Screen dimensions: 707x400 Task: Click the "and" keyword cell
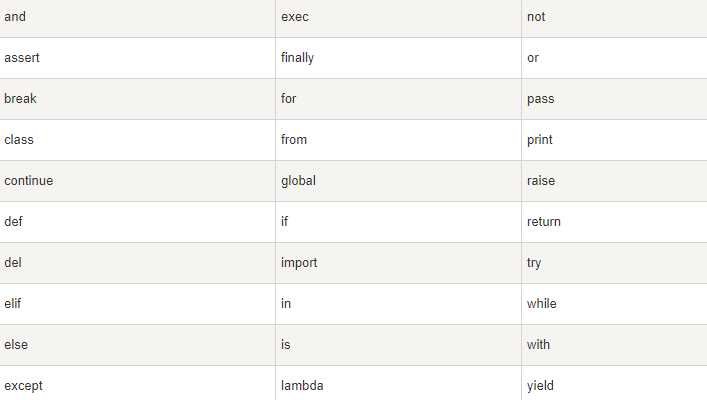click(15, 17)
